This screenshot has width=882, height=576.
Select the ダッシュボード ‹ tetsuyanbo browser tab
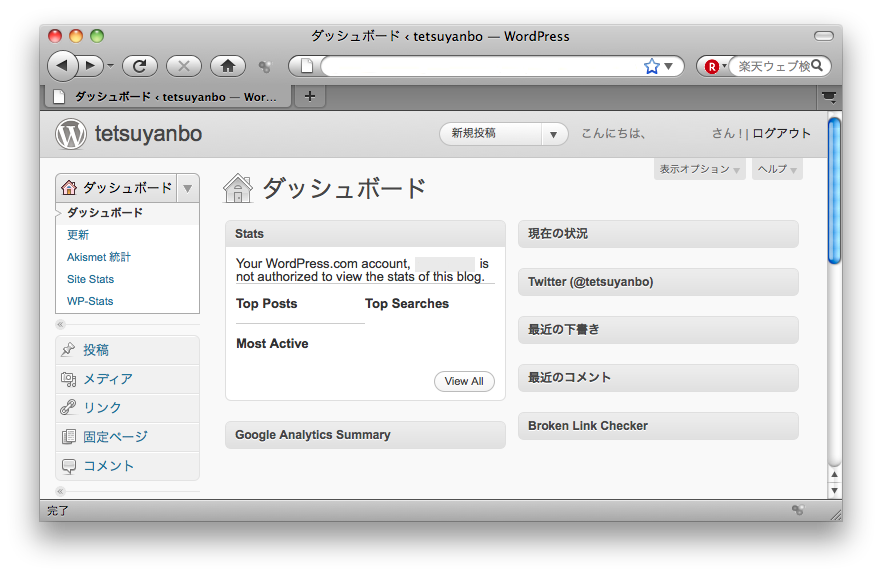pos(169,97)
